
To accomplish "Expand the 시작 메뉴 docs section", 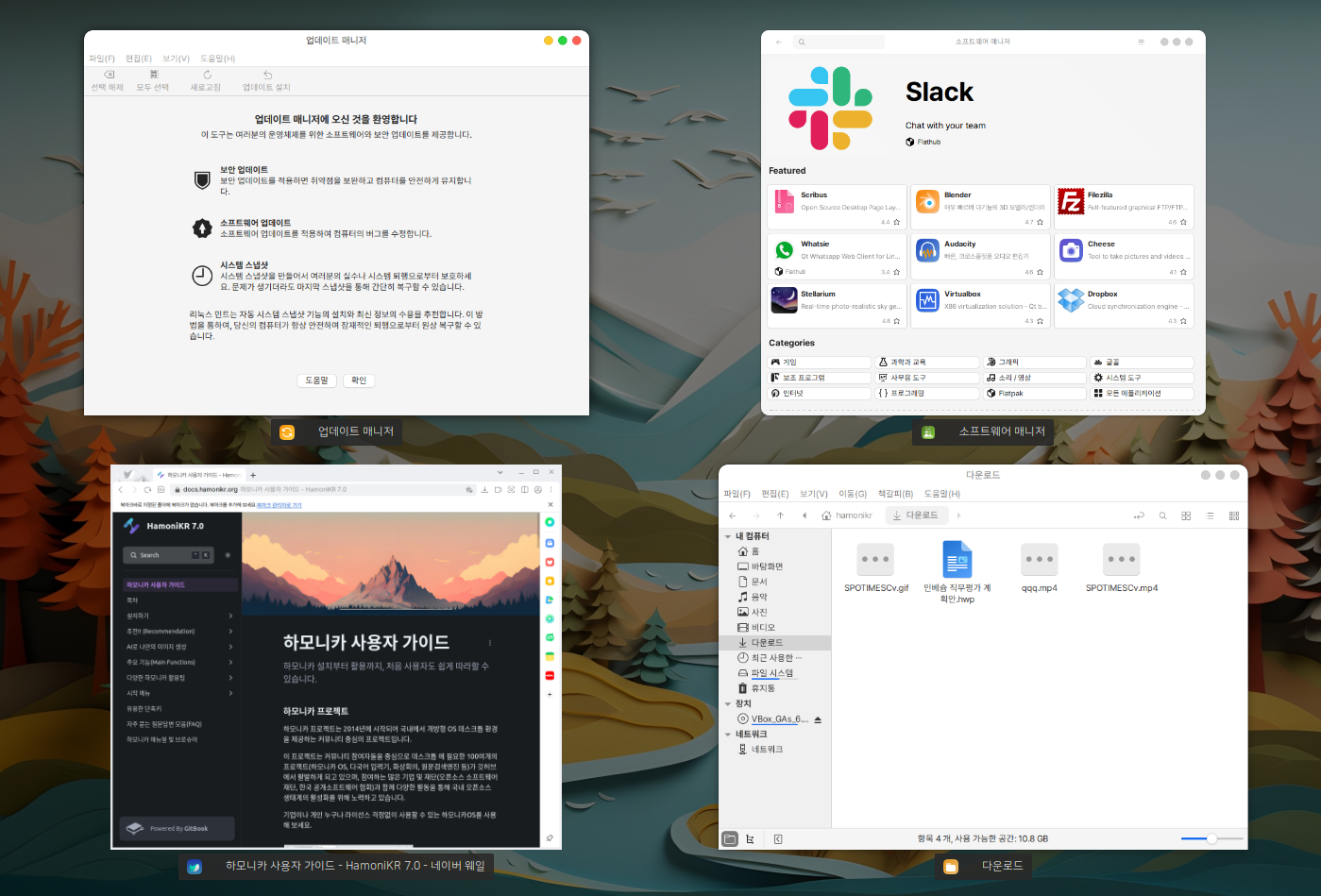I will click(x=230, y=693).
